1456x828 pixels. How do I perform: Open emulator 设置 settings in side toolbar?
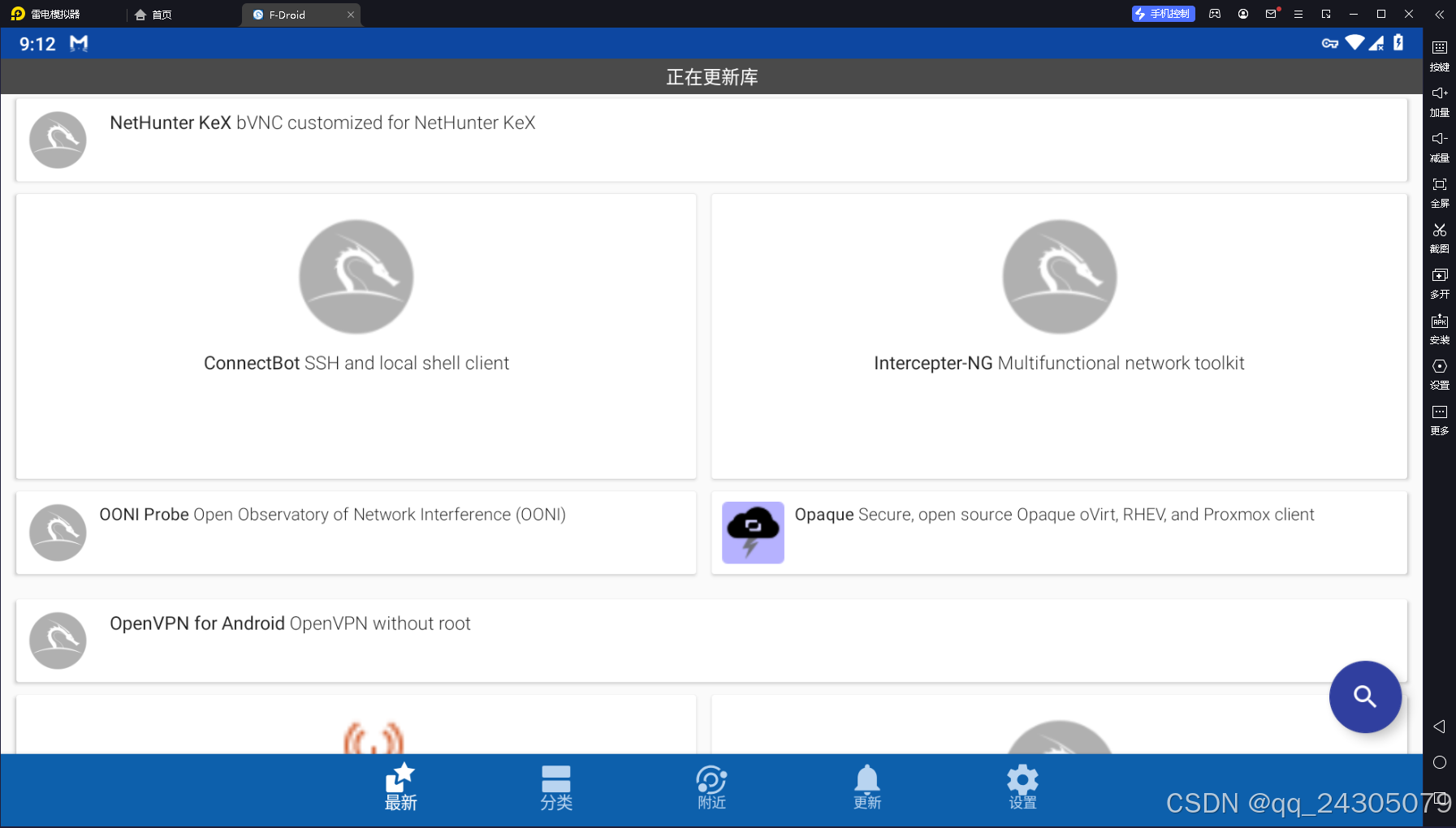(1440, 373)
